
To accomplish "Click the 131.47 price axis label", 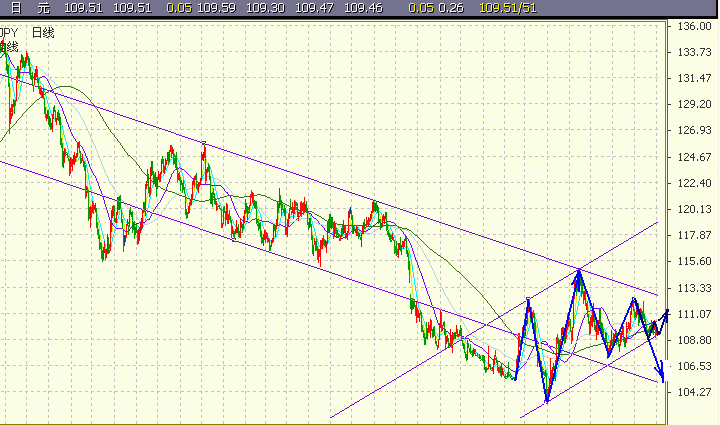I will pos(694,78).
